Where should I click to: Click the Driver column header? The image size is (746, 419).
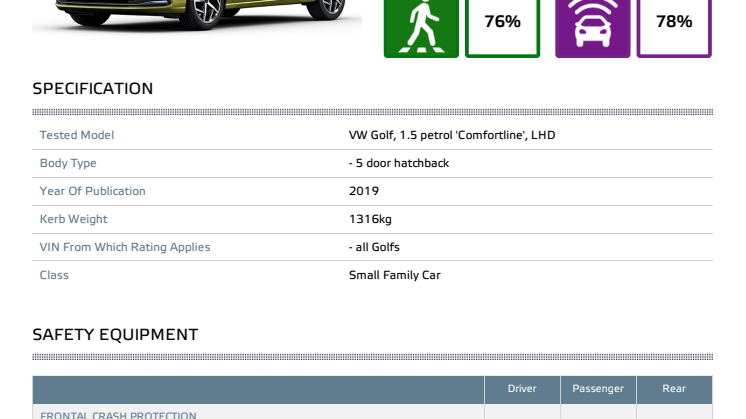point(522,389)
